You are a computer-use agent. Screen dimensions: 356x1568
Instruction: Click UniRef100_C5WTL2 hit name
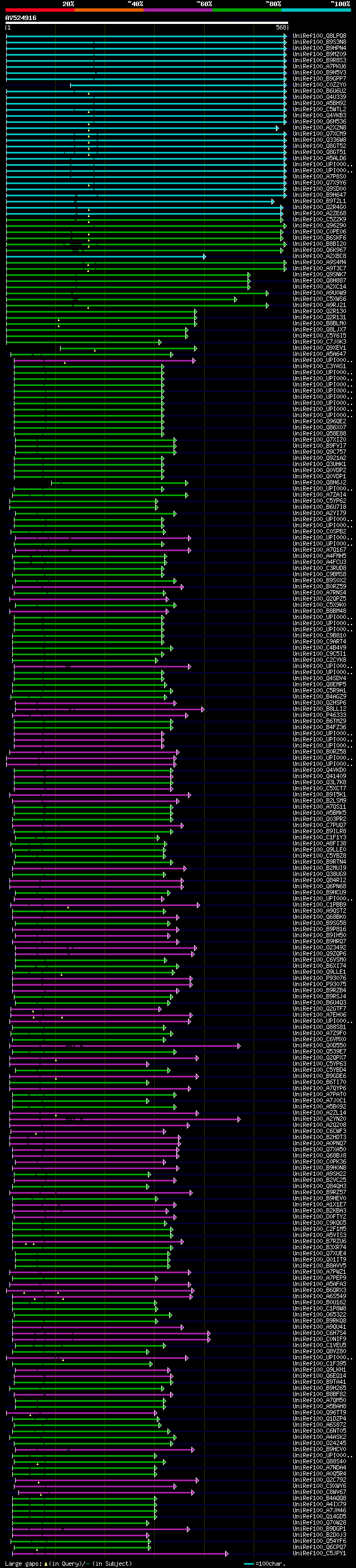point(319,110)
